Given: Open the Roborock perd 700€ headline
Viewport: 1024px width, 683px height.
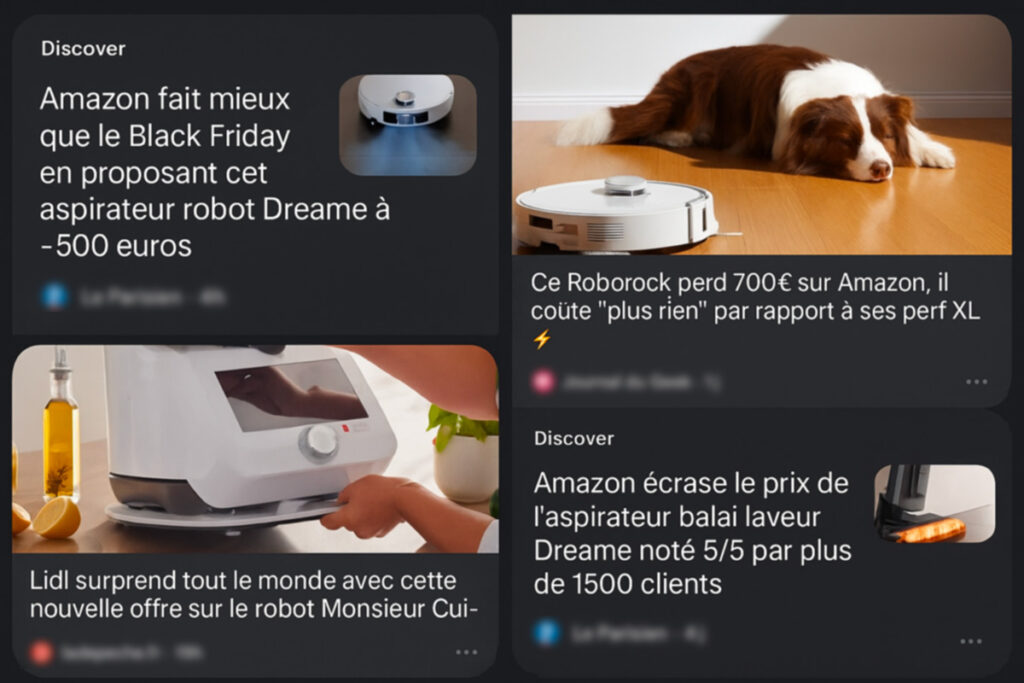Looking at the screenshot, I should [755, 296].
